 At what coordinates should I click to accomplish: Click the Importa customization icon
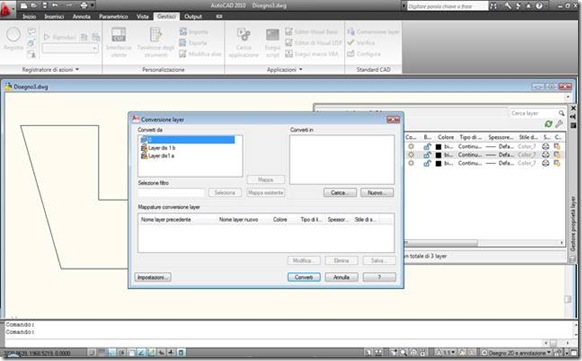click(183, 32)
